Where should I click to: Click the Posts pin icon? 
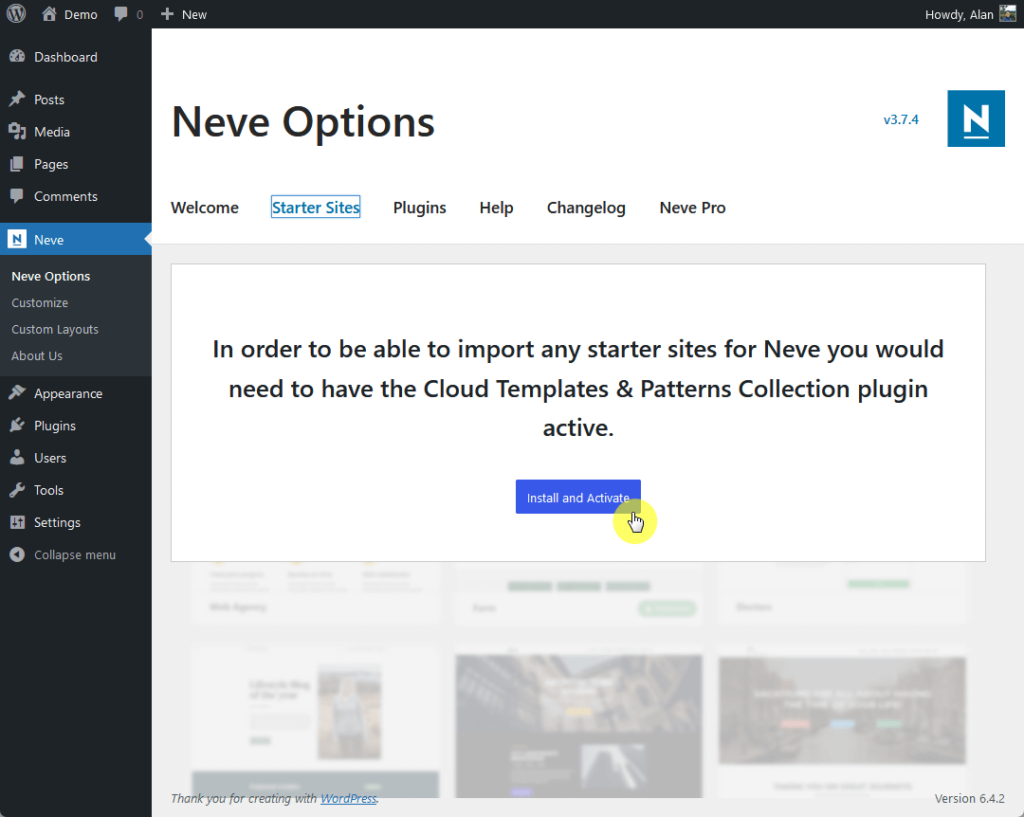coord(18,99)
